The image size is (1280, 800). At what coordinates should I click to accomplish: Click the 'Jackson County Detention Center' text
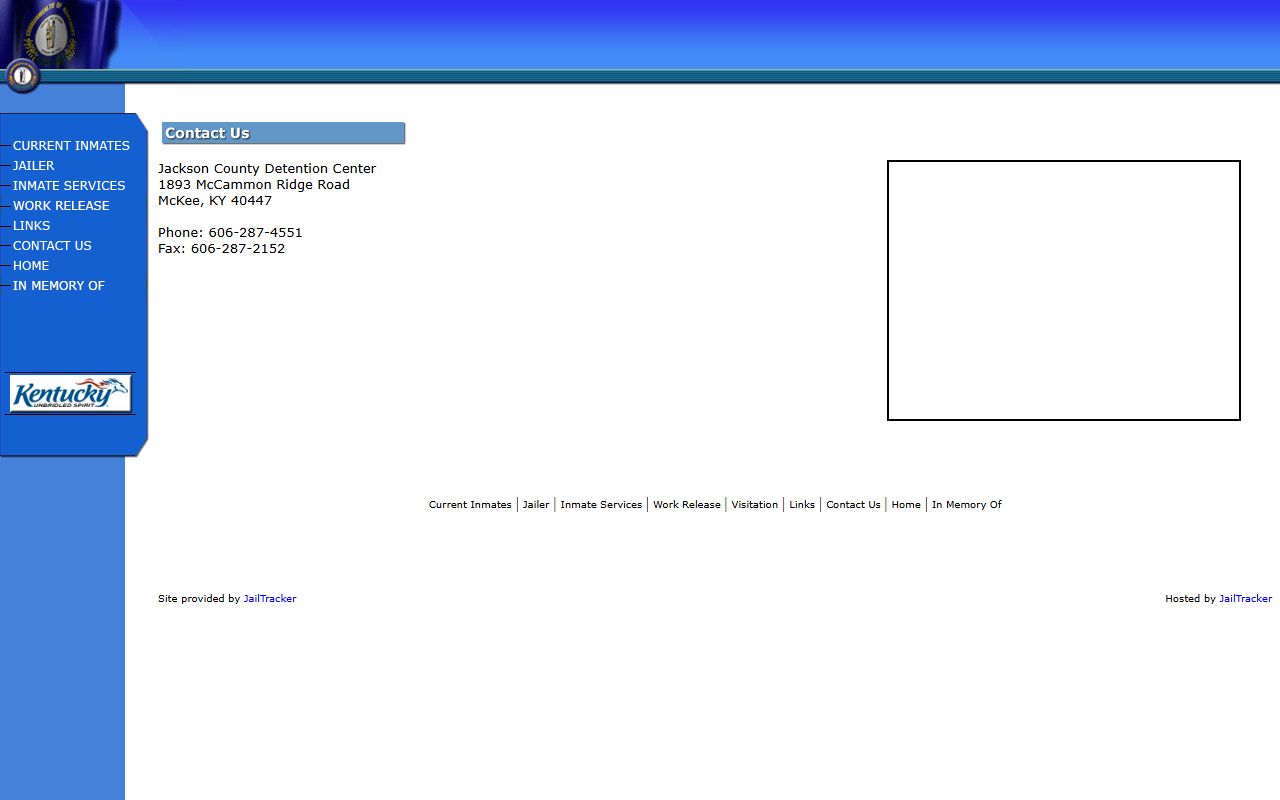267,169
